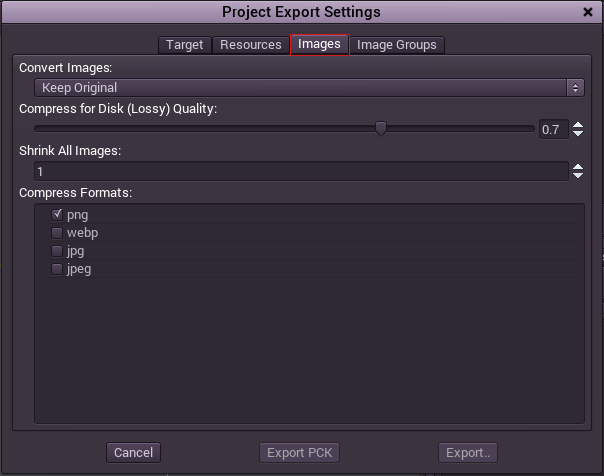This screenshot has width=604, height=476.
Task: Go to the Image Groups tab
Action: (396, 44)
